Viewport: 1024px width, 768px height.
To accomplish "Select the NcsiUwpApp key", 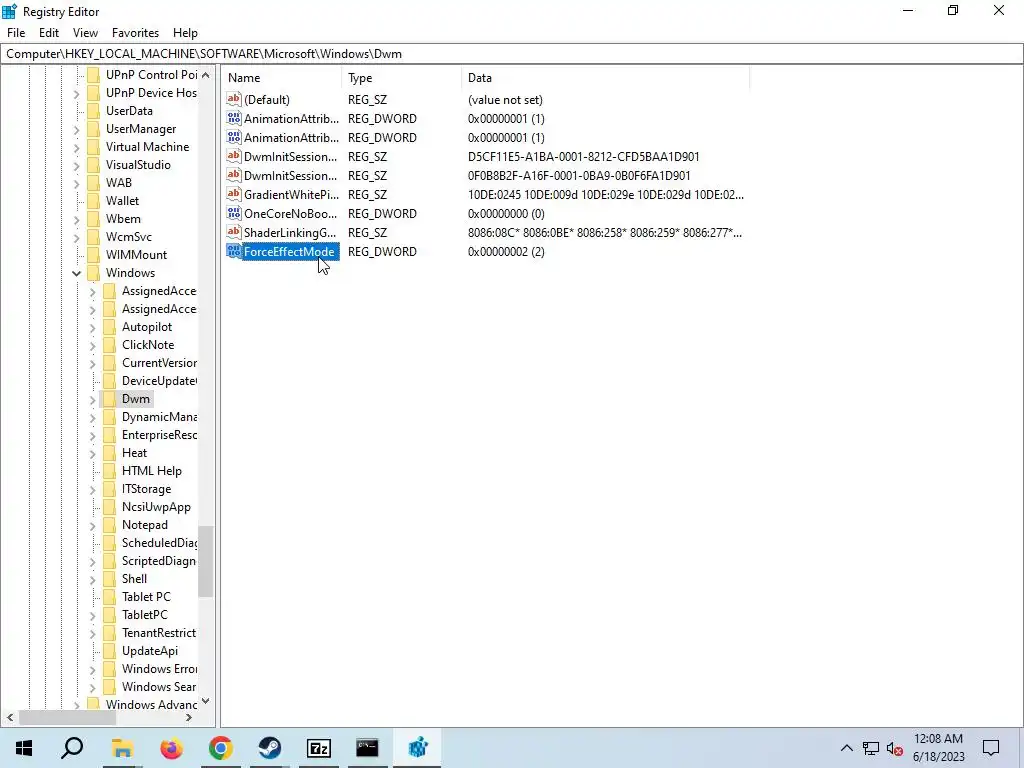I will click(x=156, y=507).
